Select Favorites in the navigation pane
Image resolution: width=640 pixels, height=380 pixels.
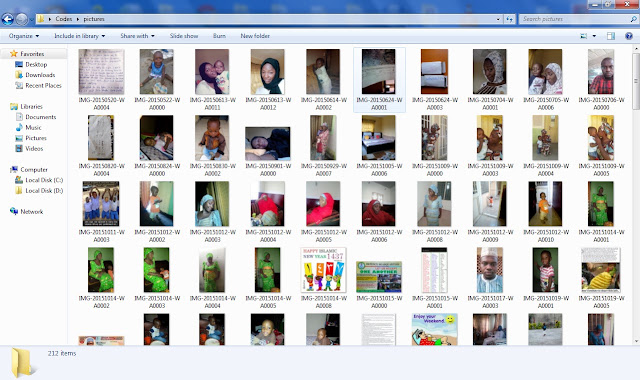[x=27, y=54]
